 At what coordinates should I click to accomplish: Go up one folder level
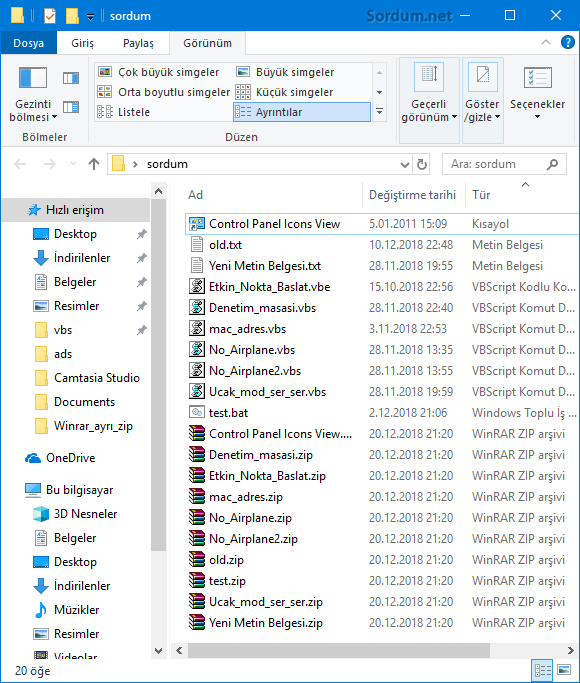click(94, 164)
